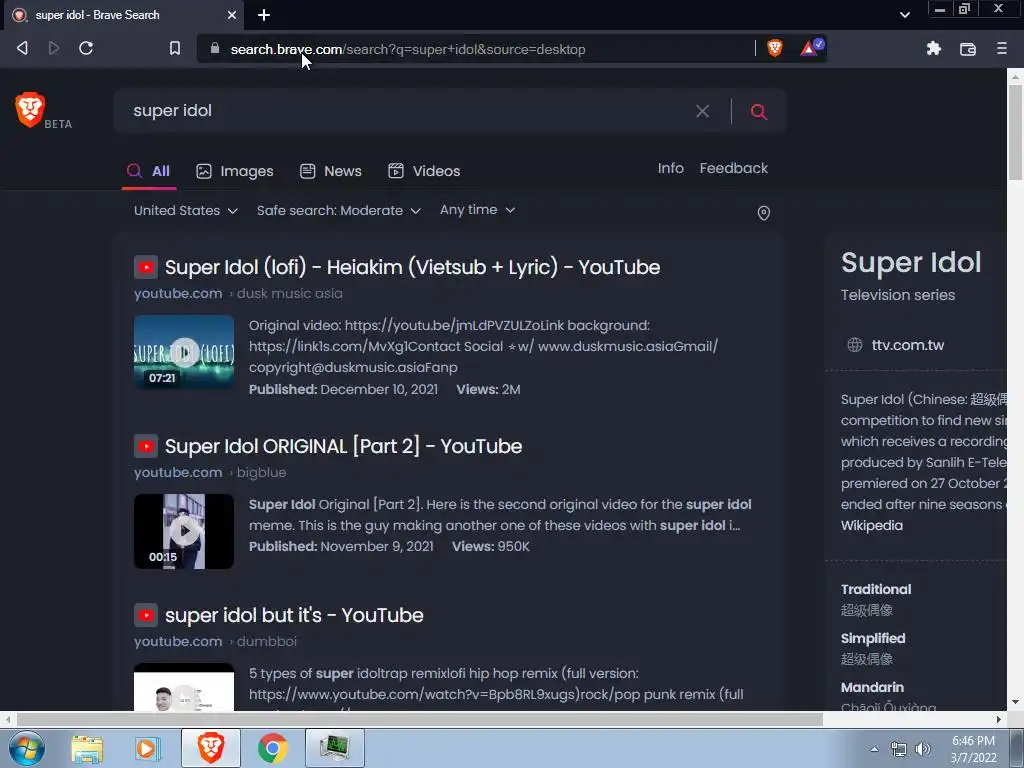This screenshot has height=768, width=1024.
Task: Open the Info link
Action: [670, 168]
